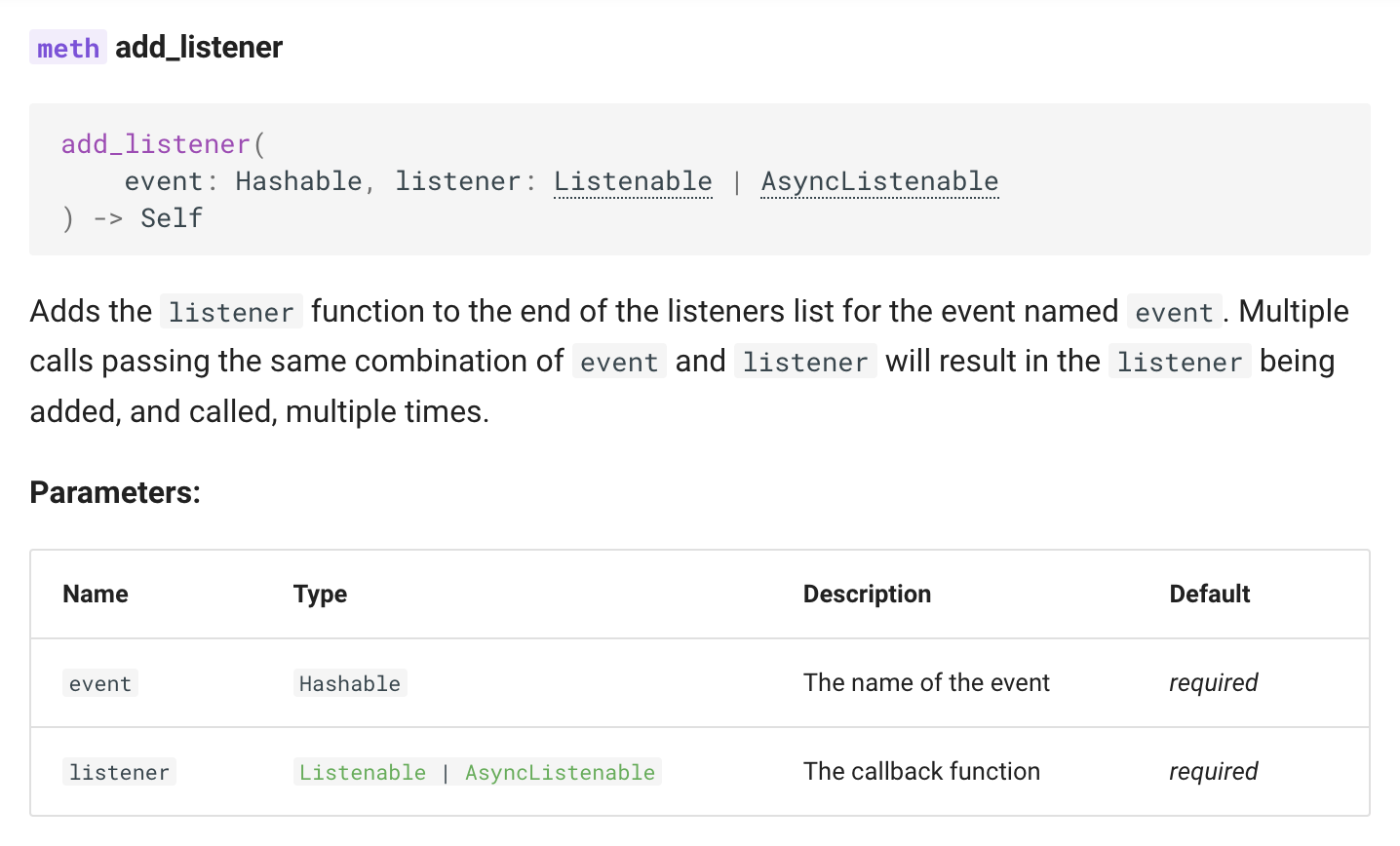Select the Description column header
Screen dimensions: 1400x846
pos(867,594)
